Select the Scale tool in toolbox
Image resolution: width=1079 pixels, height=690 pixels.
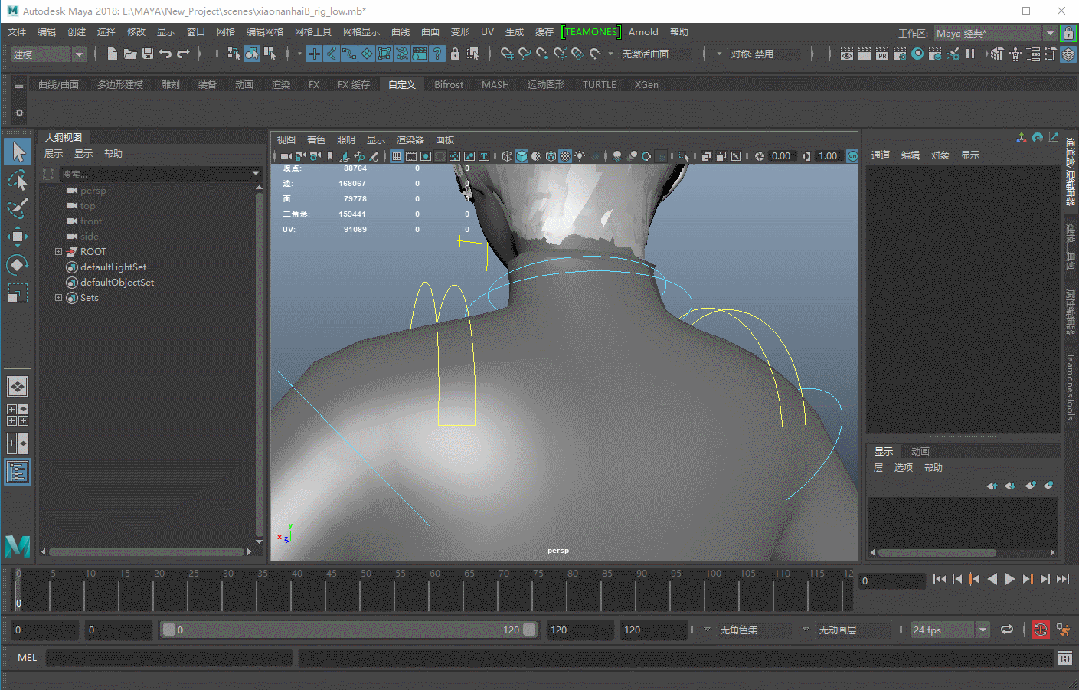tap(18, 294)
